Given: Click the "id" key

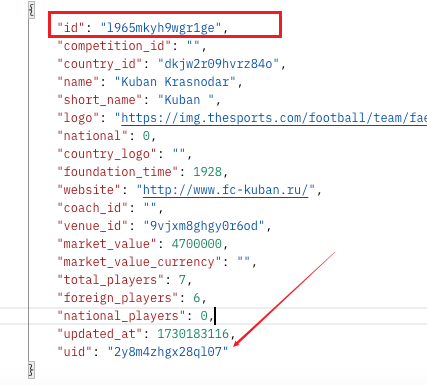Looking at the screenshot, I should (x=70, y=28).
